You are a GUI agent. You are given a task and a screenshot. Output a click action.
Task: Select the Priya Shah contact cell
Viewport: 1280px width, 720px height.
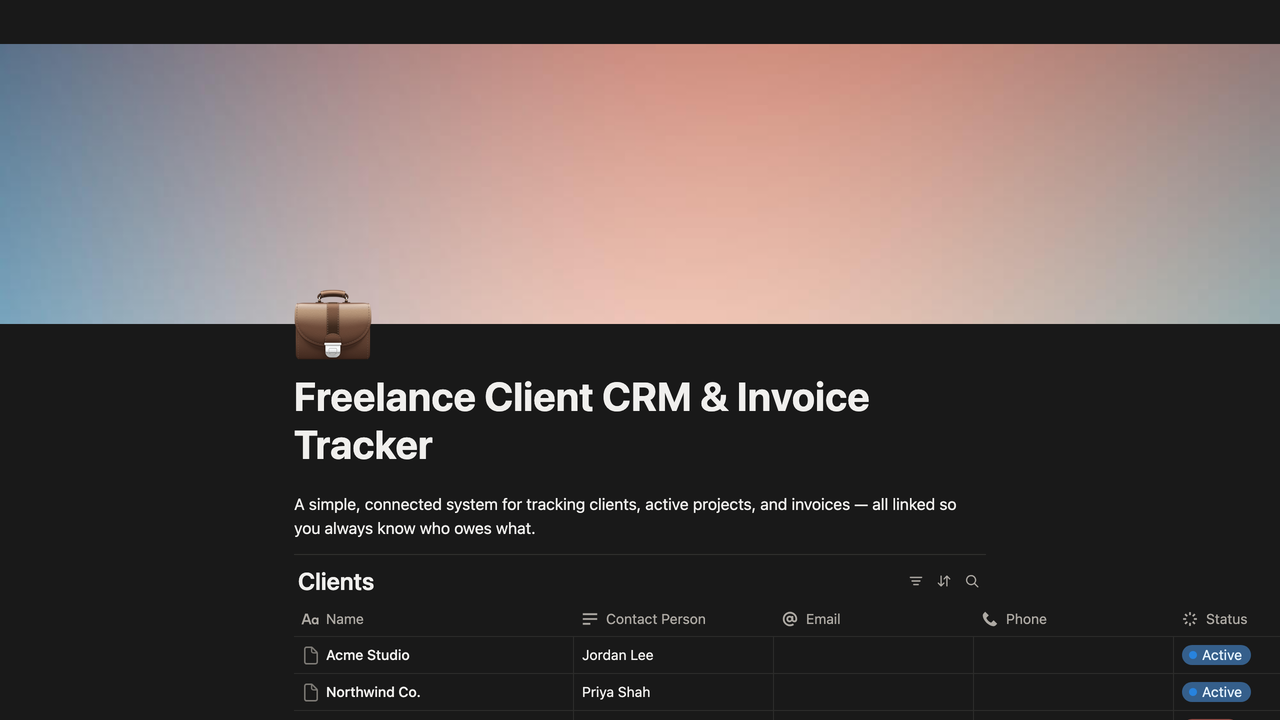pos(673,692)
